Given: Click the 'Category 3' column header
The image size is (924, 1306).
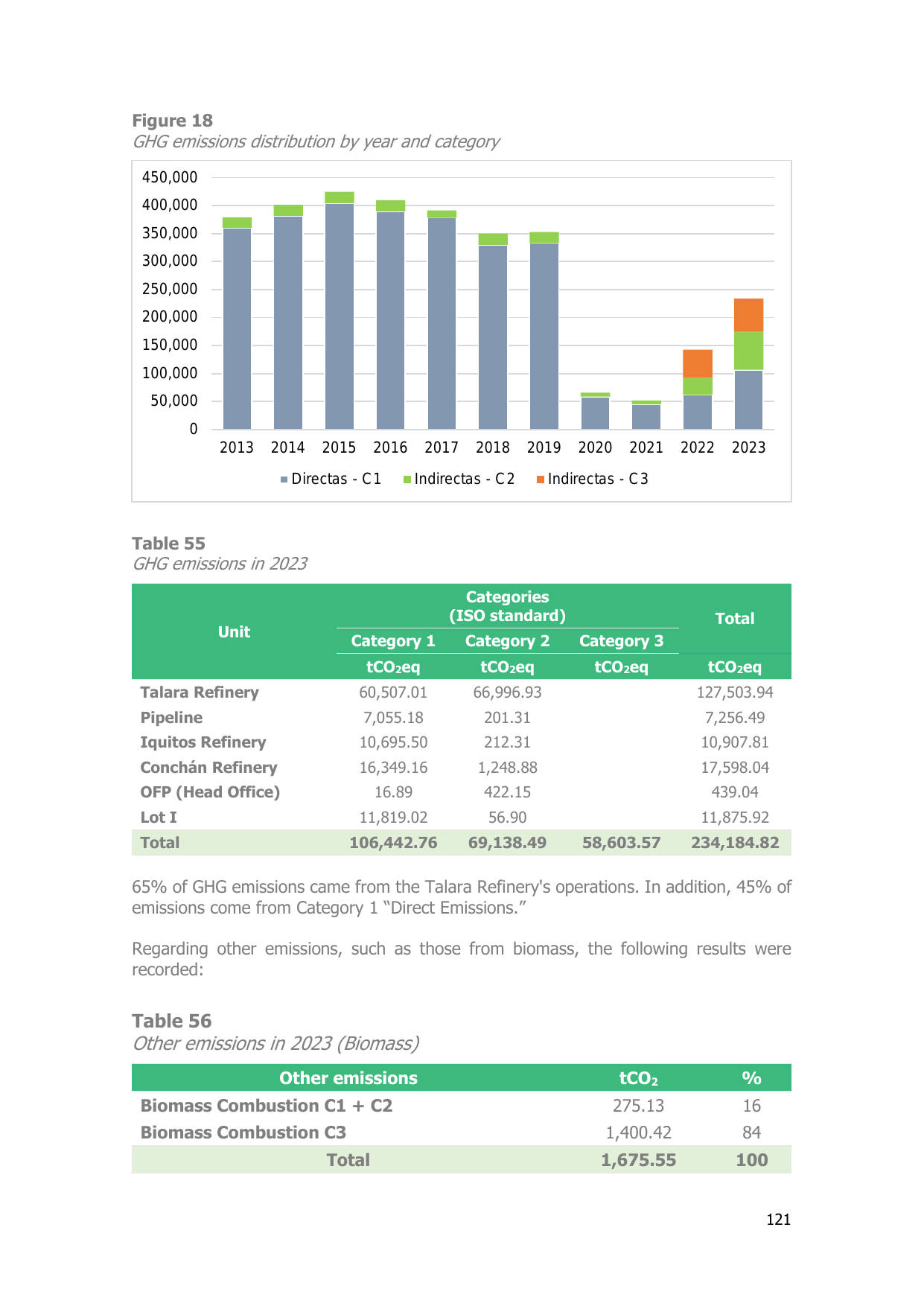Looking at the screenshot, I should tap(621, 641).
